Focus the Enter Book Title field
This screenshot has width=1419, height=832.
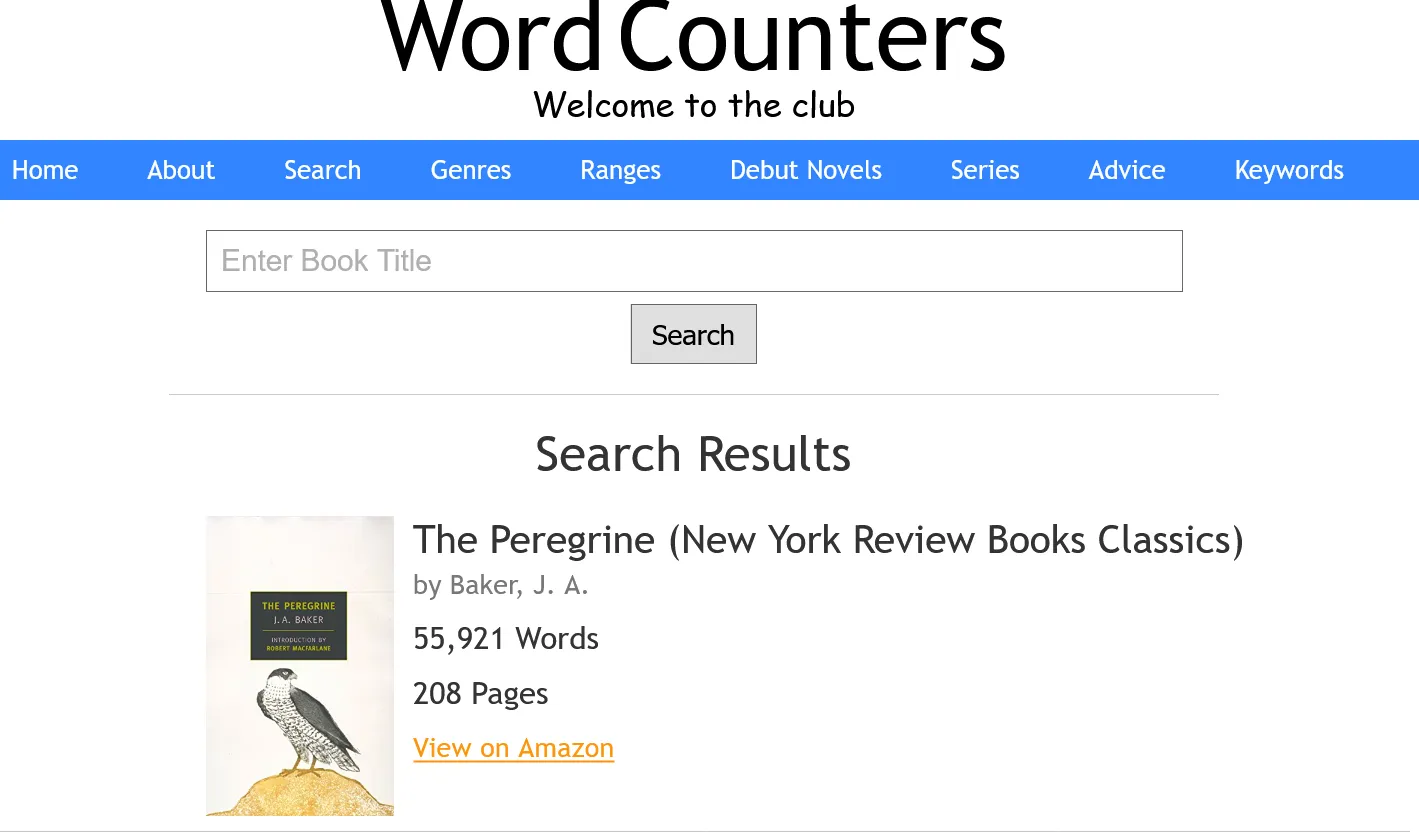point(694,261)
